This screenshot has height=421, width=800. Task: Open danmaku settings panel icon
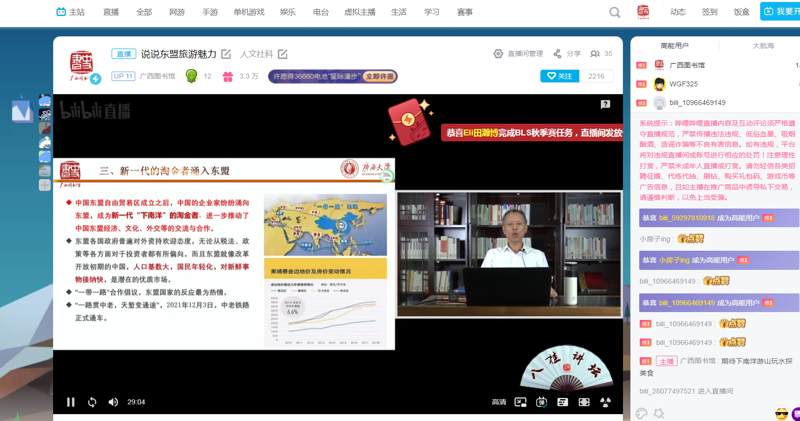[x=562, y=402]
